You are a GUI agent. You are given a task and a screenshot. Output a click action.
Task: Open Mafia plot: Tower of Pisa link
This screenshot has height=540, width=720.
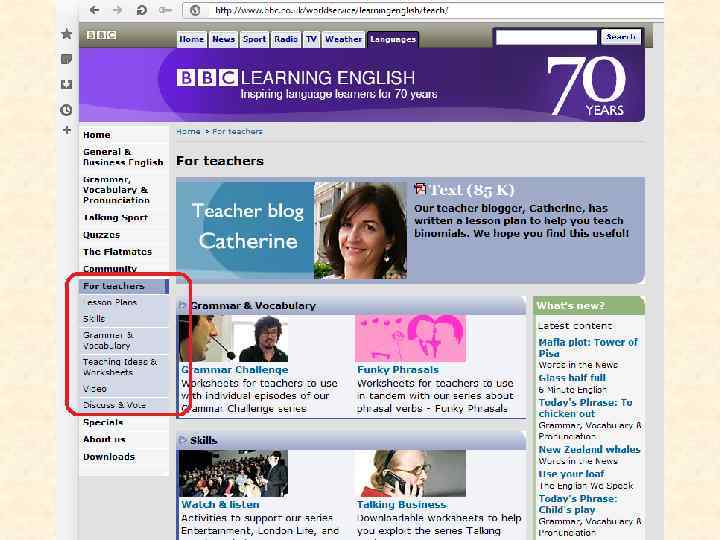[588, 348]
